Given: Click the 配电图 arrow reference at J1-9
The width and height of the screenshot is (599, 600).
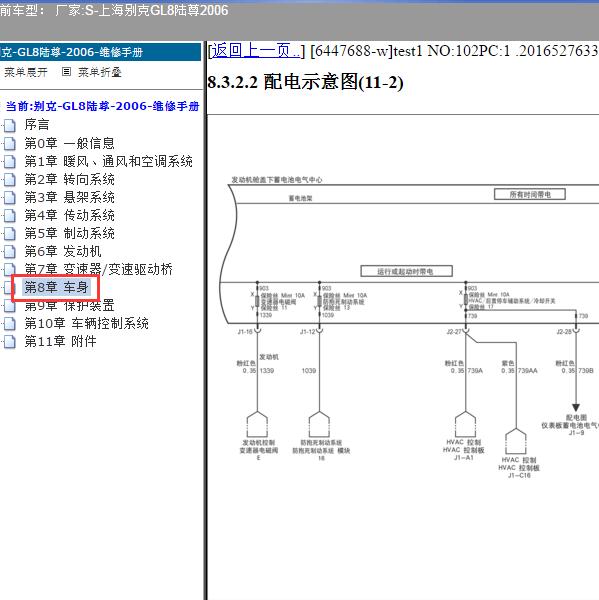Looking at the screenshot, I should click(x=576, y=408).
